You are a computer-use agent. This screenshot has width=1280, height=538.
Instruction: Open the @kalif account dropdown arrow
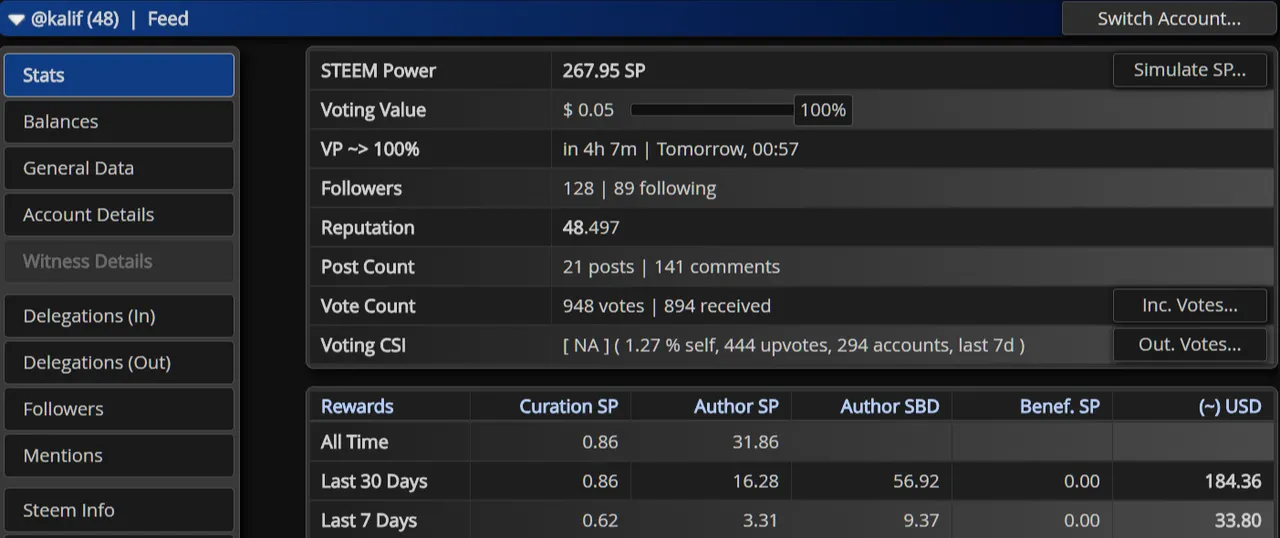[x=16, y=19]
